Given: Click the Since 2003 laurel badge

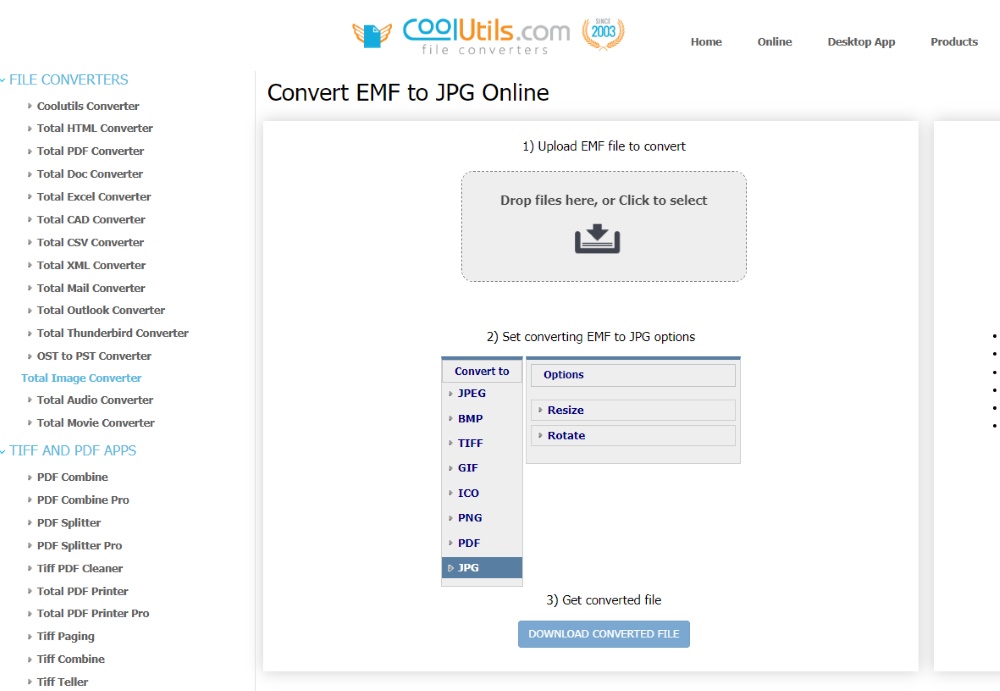Looking at the screenshot, I should click(603, 33).
